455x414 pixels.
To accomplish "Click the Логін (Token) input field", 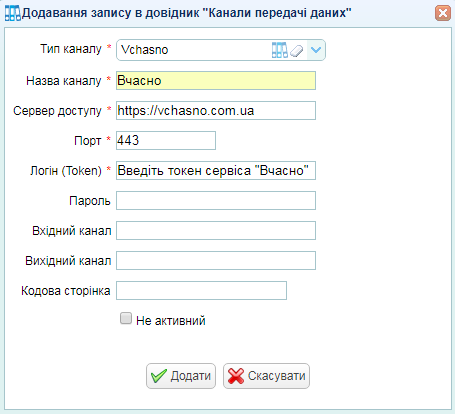I will pos(216,170).
